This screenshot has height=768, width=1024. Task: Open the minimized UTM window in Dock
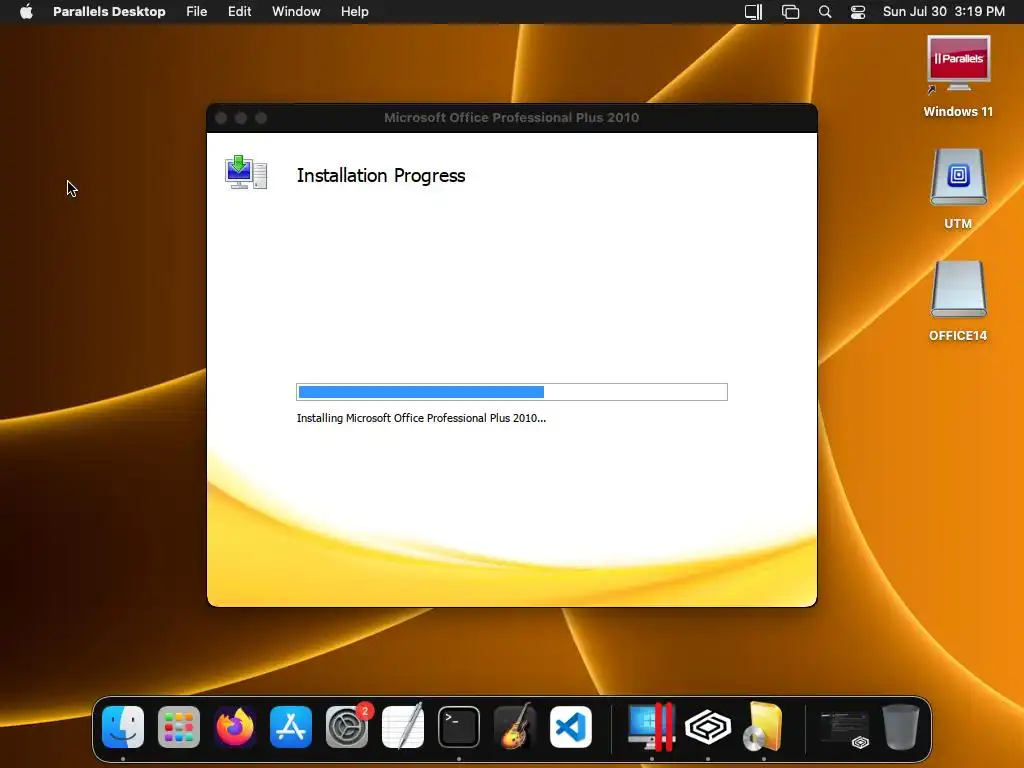pyautogui.click(x=845, y=729)
